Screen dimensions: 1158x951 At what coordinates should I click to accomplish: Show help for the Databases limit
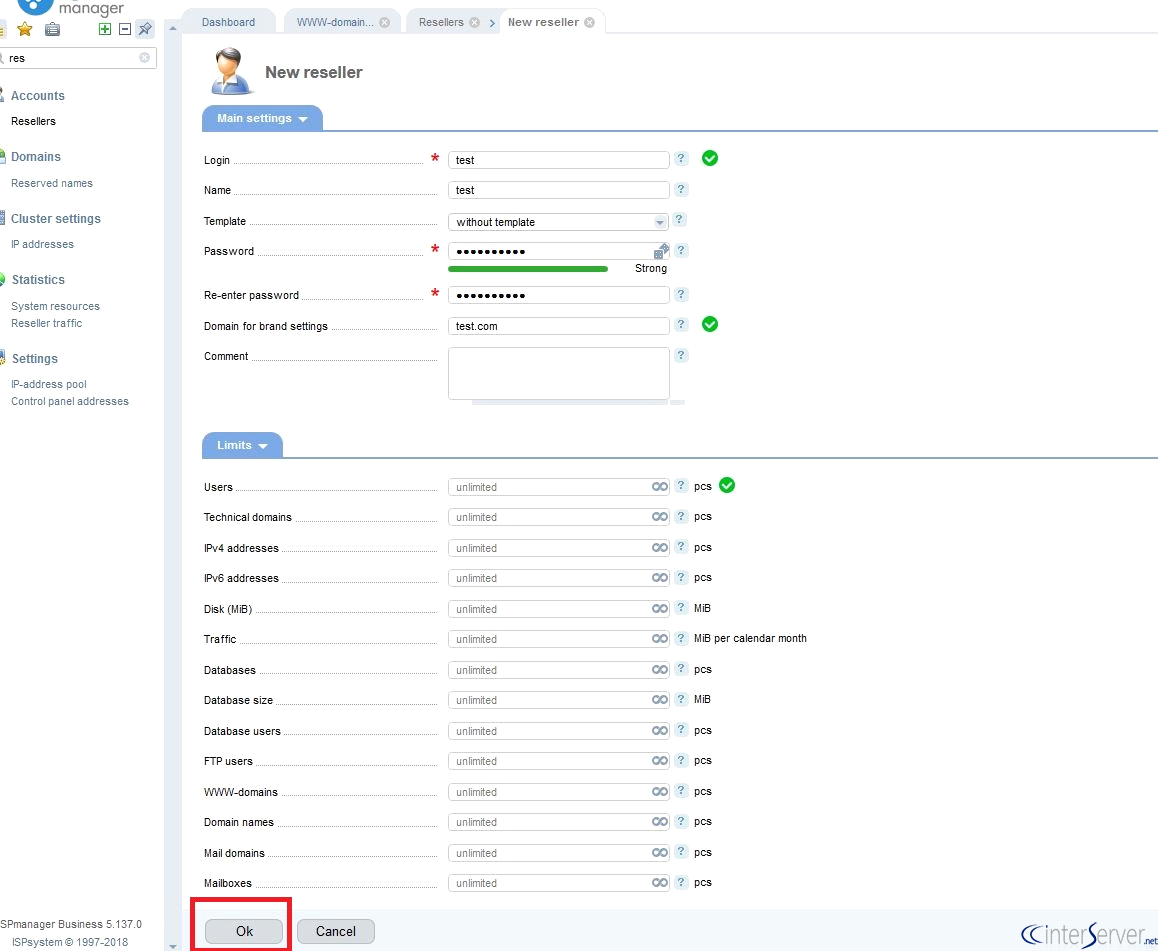click(681, 669)
